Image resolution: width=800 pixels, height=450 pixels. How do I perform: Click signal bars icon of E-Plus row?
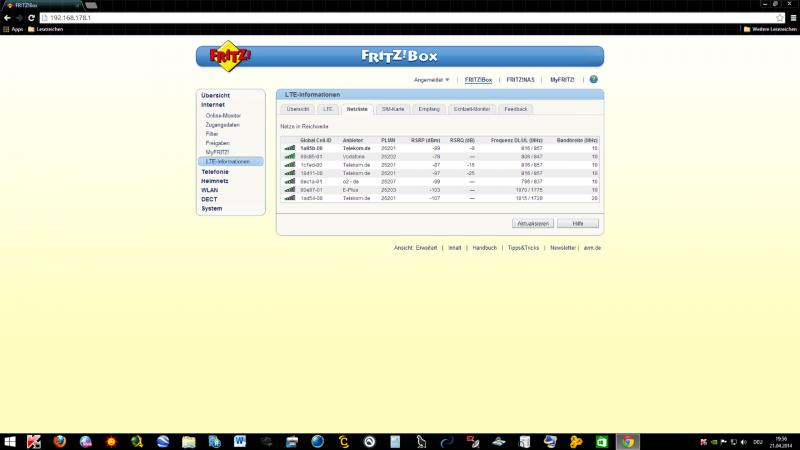tap(290, 189)
